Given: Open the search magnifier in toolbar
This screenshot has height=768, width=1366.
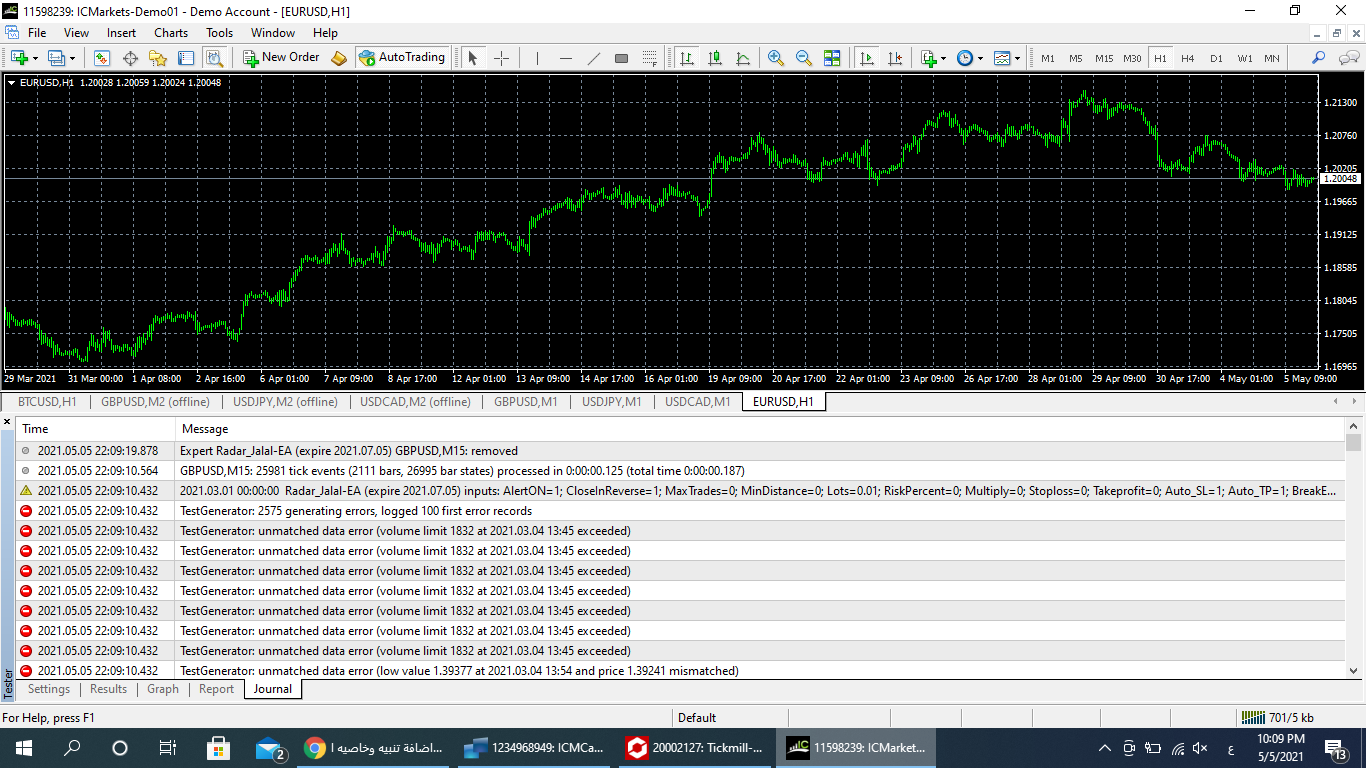Looking at the screenshot, I should tap(1318, 58).
